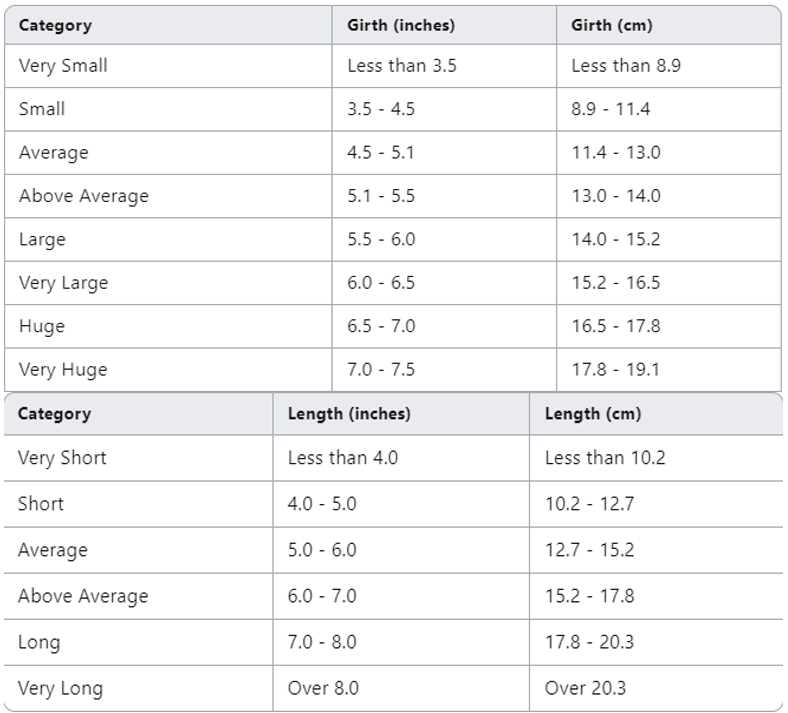Viewport: 788px width, 713px height.
Task: Select the "5.5 - 6.0" girth cell
Action: point(381,240)
